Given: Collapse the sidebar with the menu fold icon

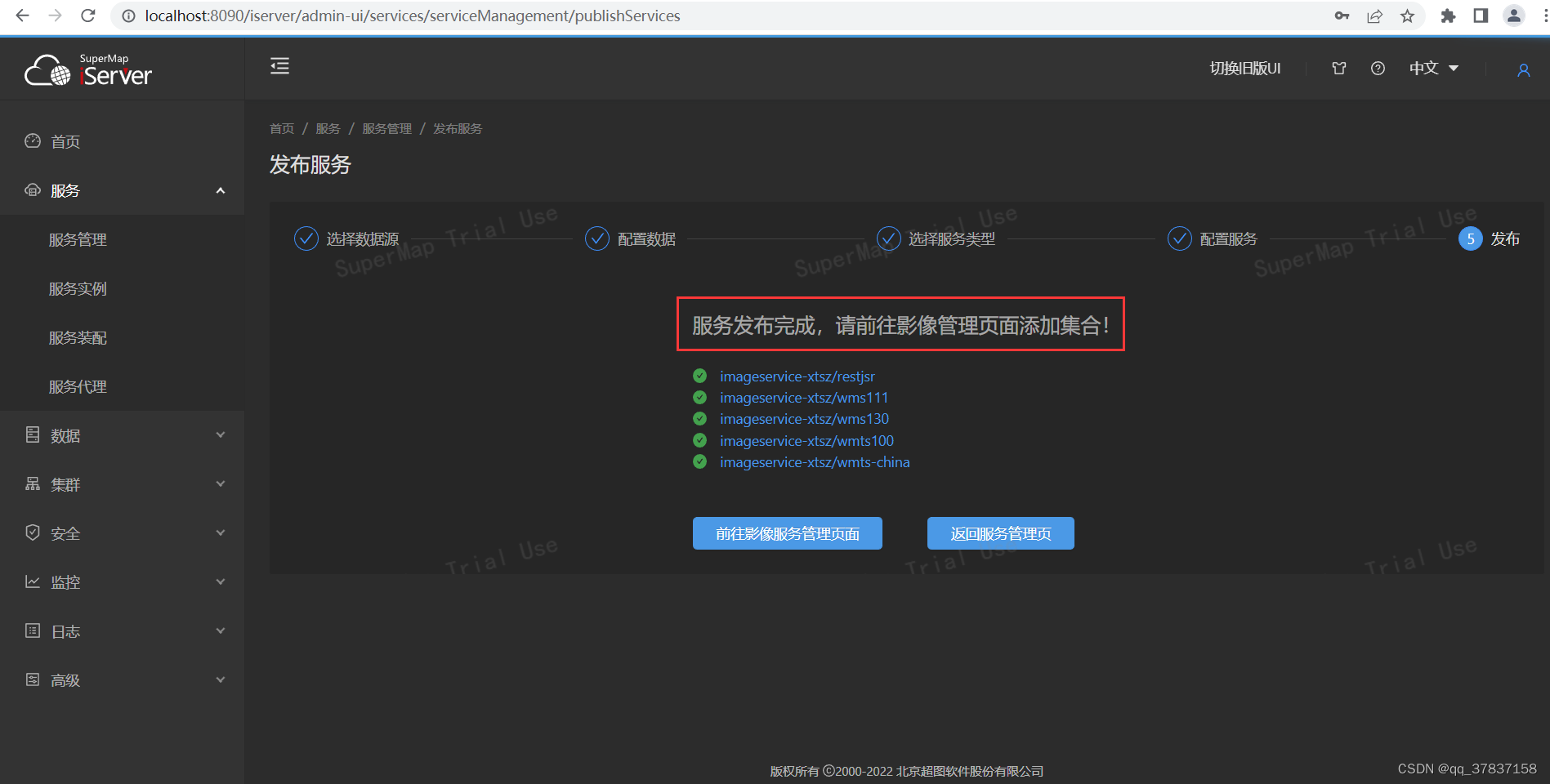Looking at the screenshot, I should click(x=279, y=66).
